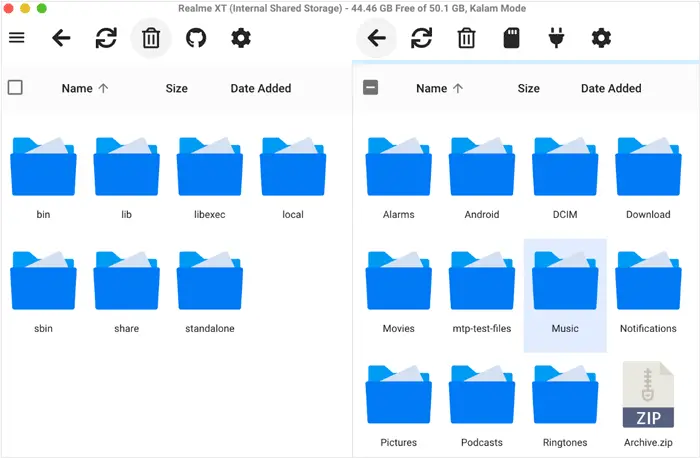Click the highlighted Music folder
The image size is (700, 458).
point(565,296)
